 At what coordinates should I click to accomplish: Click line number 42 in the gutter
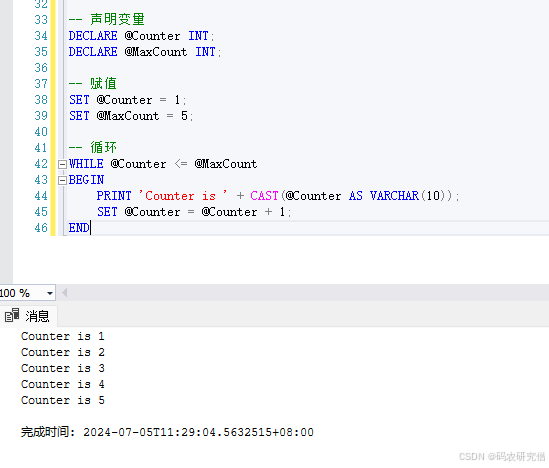point(41,164)
